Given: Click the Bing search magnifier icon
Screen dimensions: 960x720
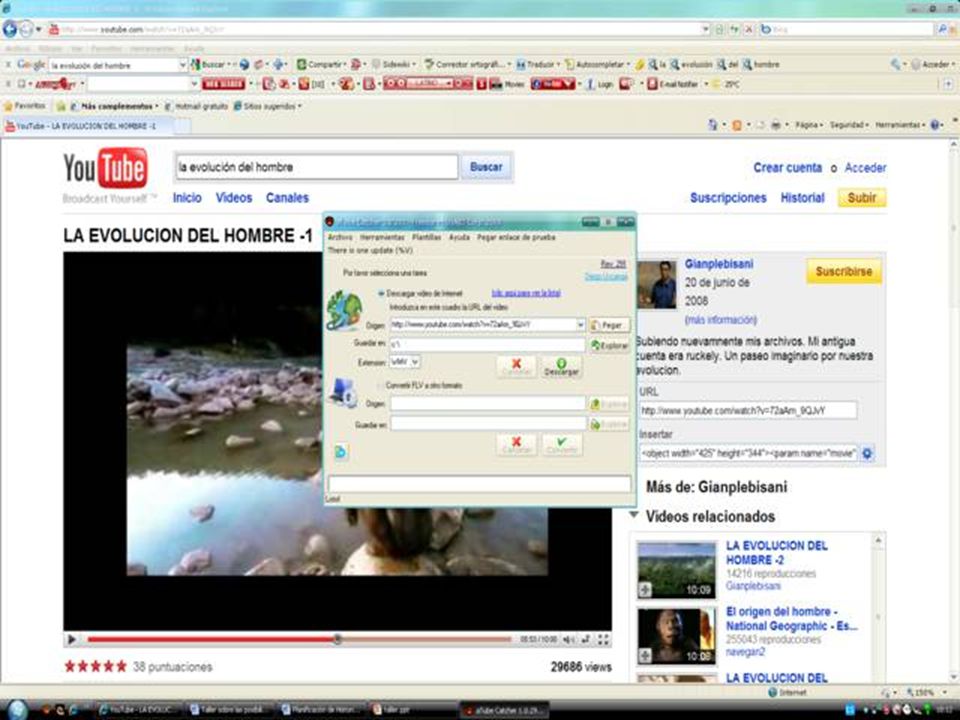Looking at the screenshot, I should tap(942, 29).
